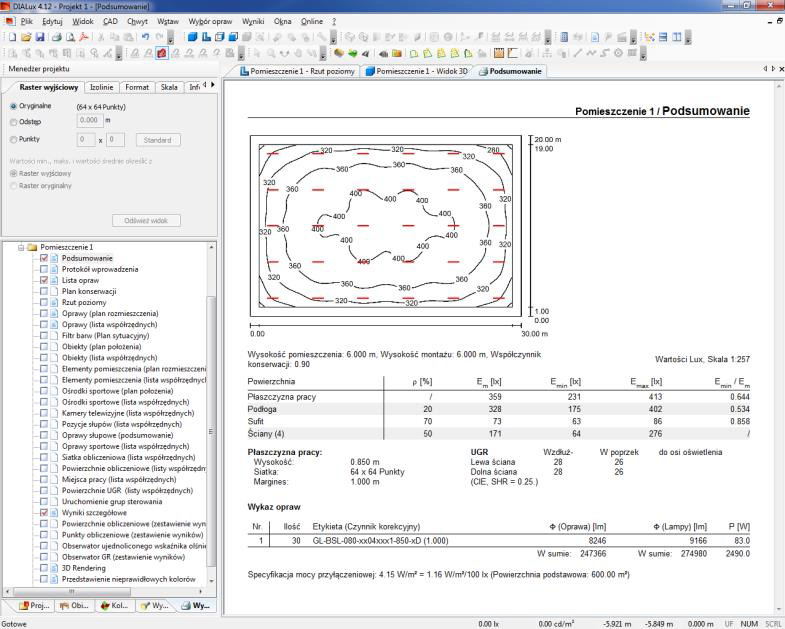Click the tree panel vertical scrollbar
785x629 pixels.
tap(211, 431)
